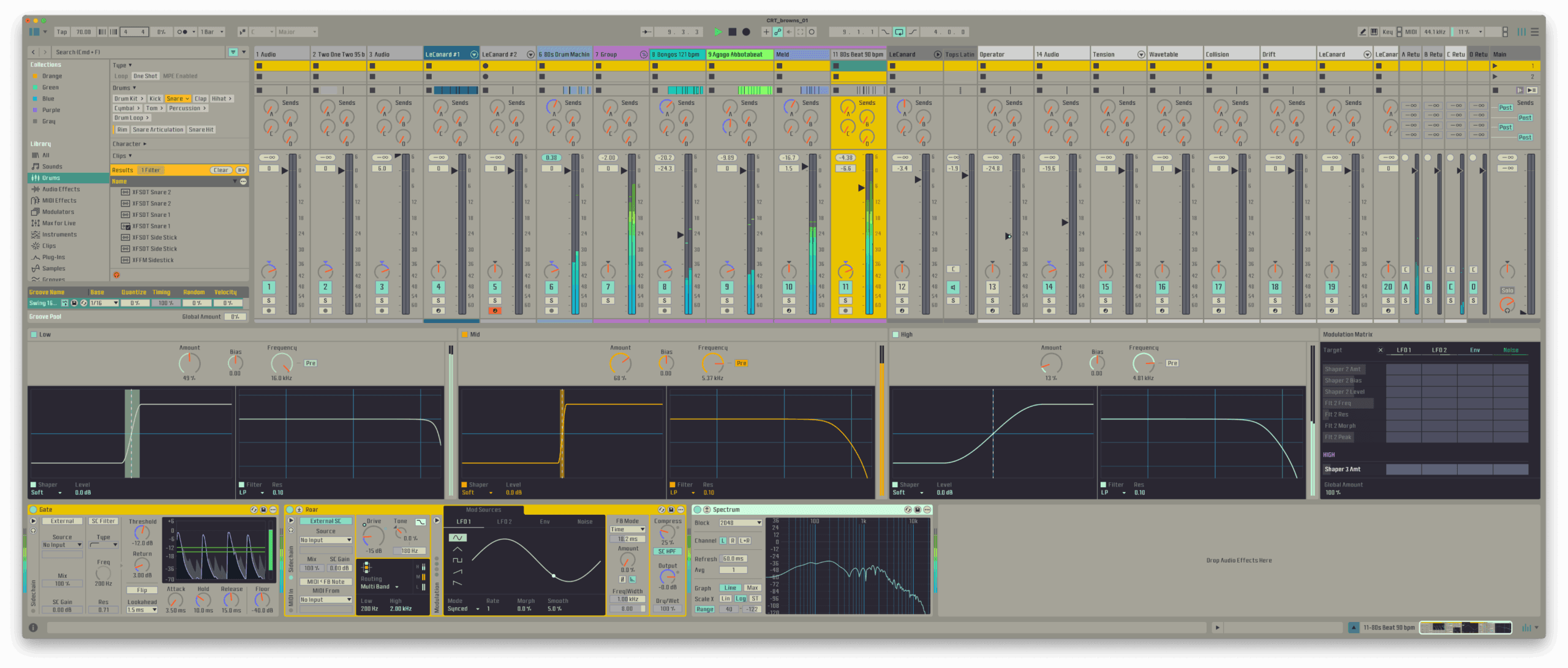
Task: Toggle the Low band Shaper checkbox
Action: [x=33, y=485]
